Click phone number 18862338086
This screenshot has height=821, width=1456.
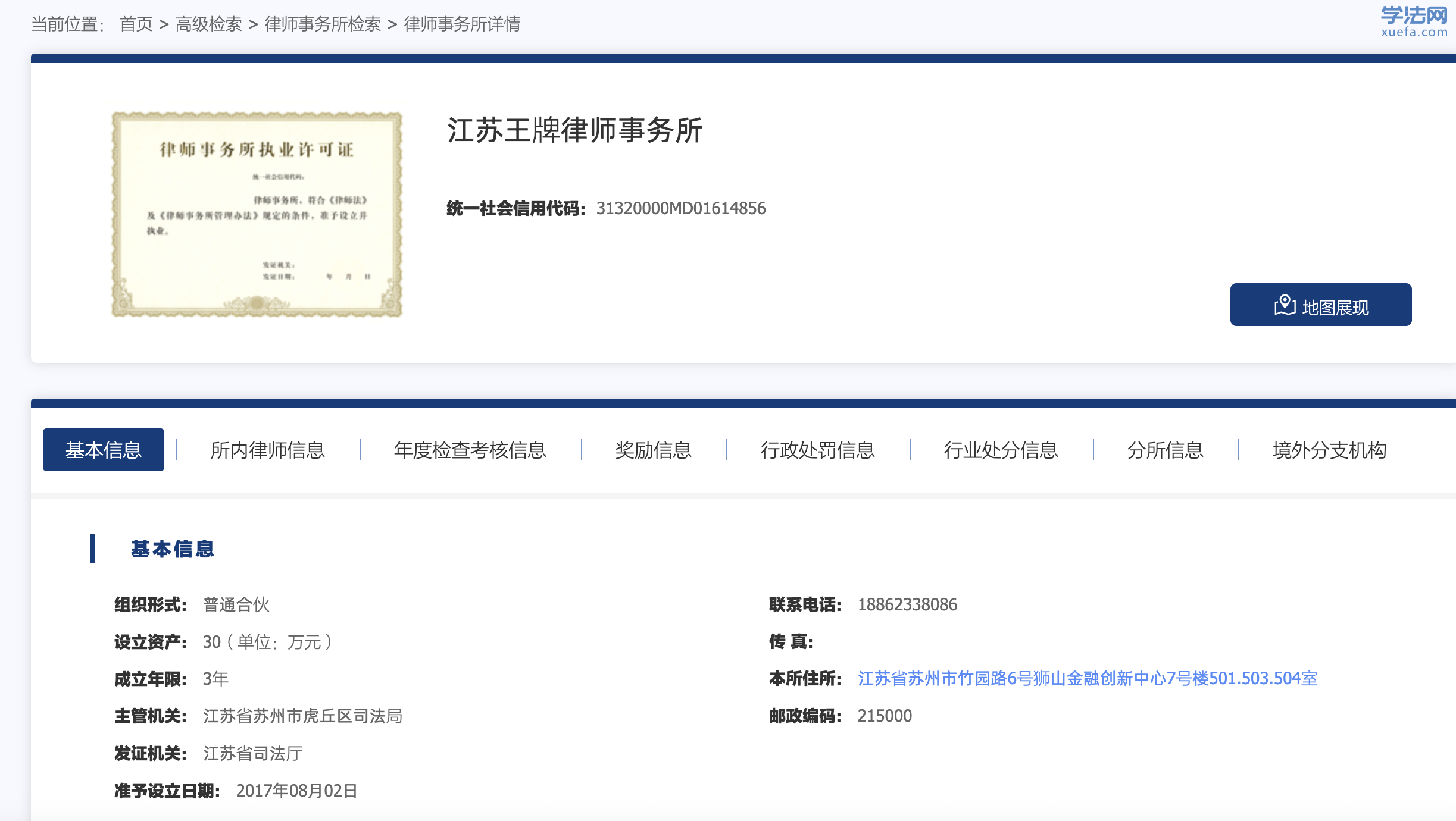(907, 604)
